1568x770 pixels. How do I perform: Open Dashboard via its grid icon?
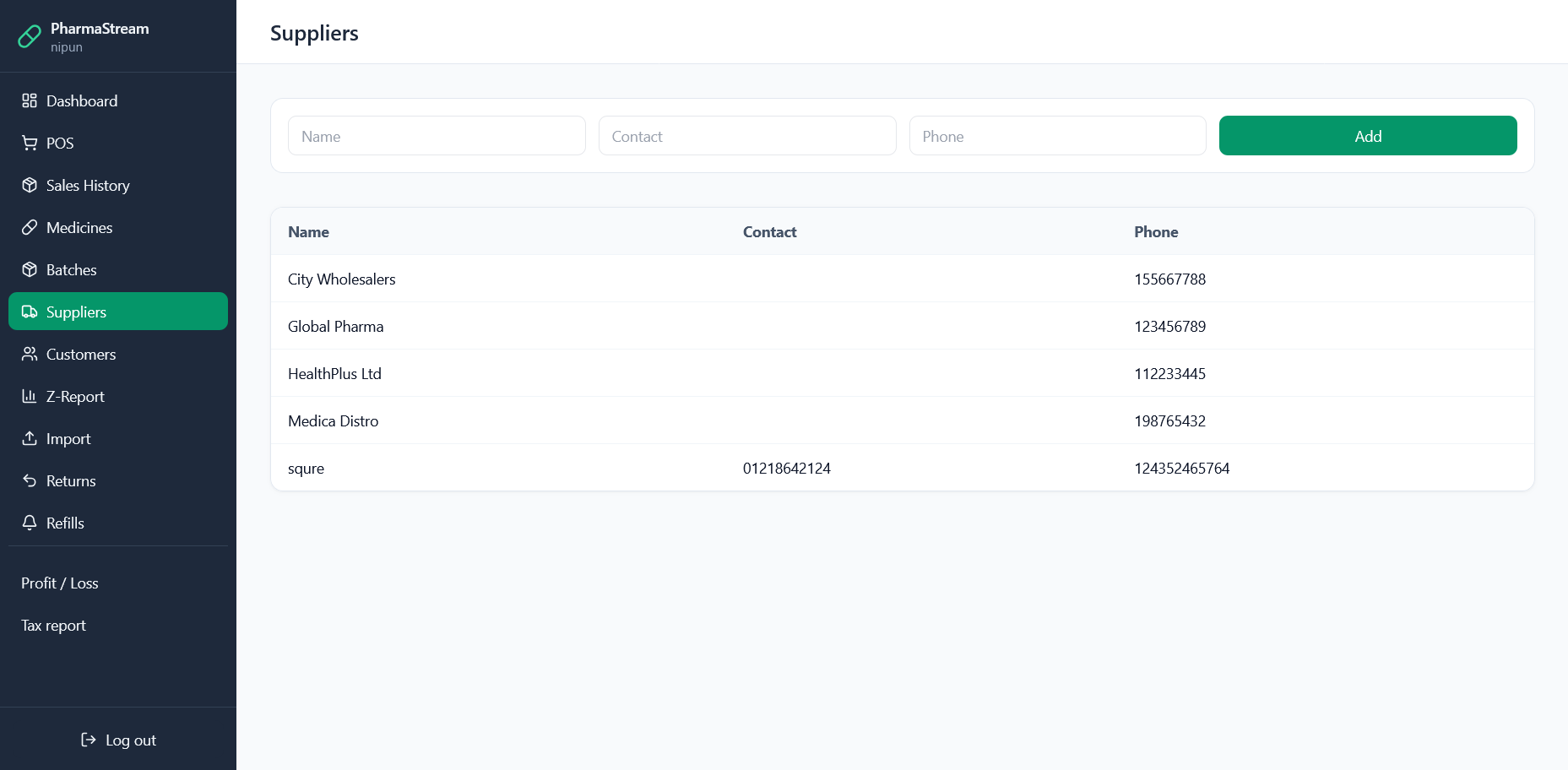[30, 100]
